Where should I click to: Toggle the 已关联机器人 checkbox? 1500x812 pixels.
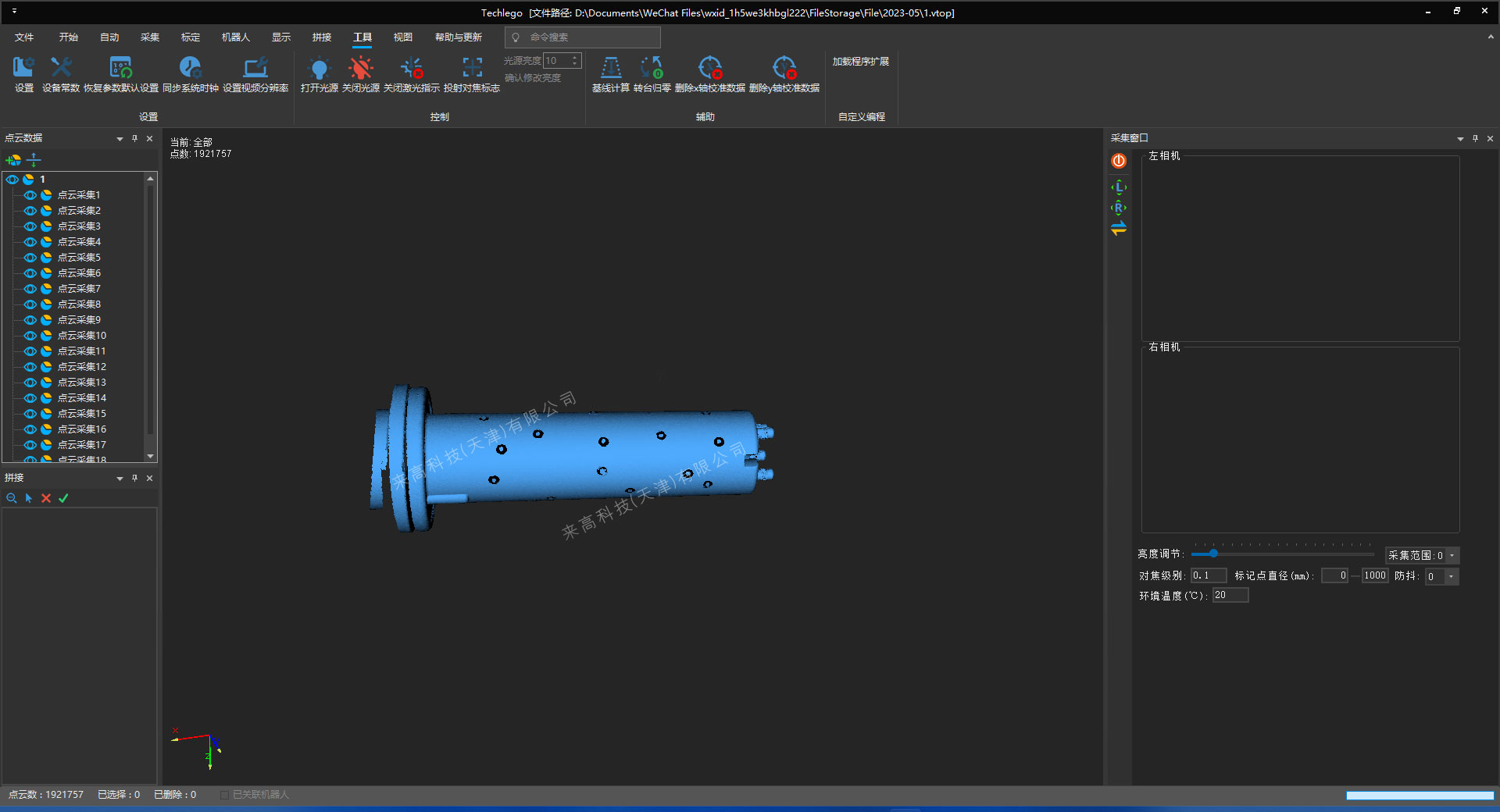[225, 795]
